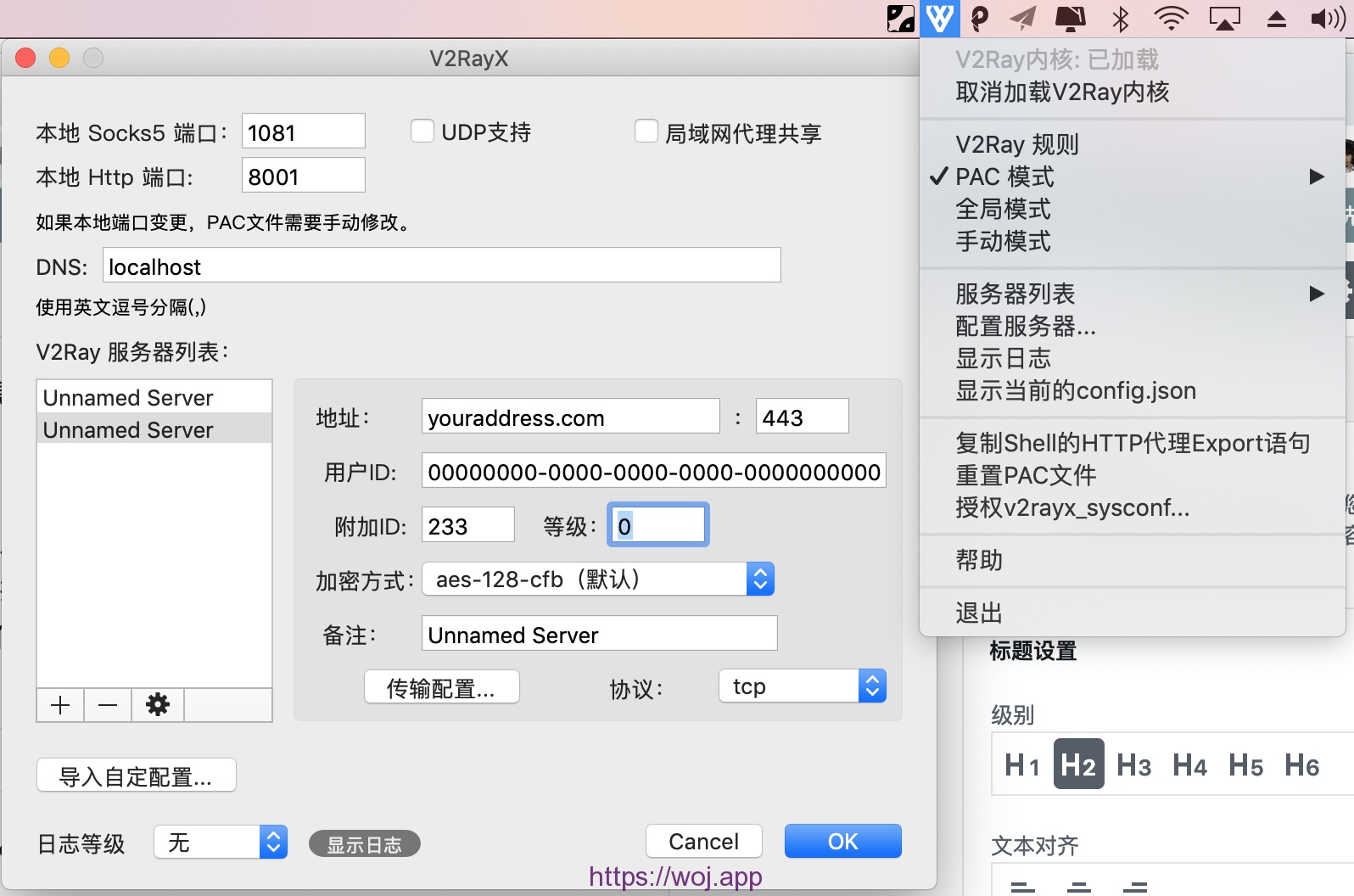Select H2 heading level
1354x896 pixels.
click(x=1078, y=764)
